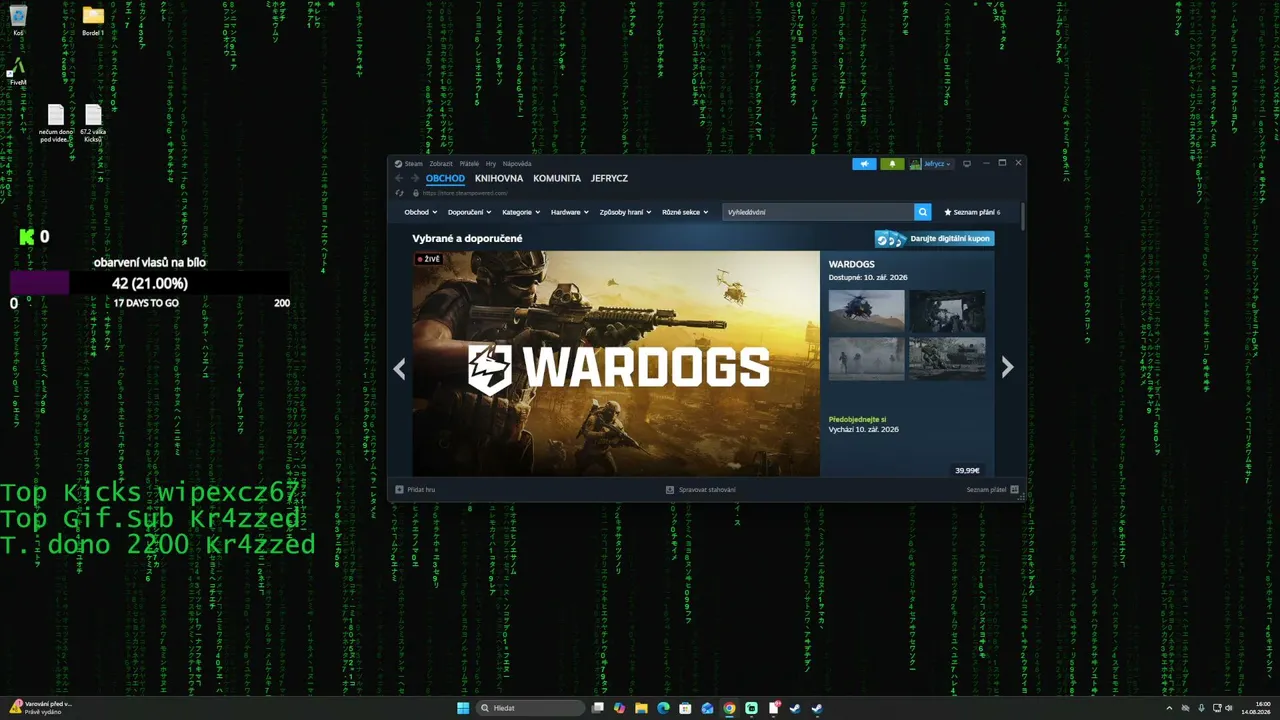Click the Steam back navigation arrow

tap(399, 178)
